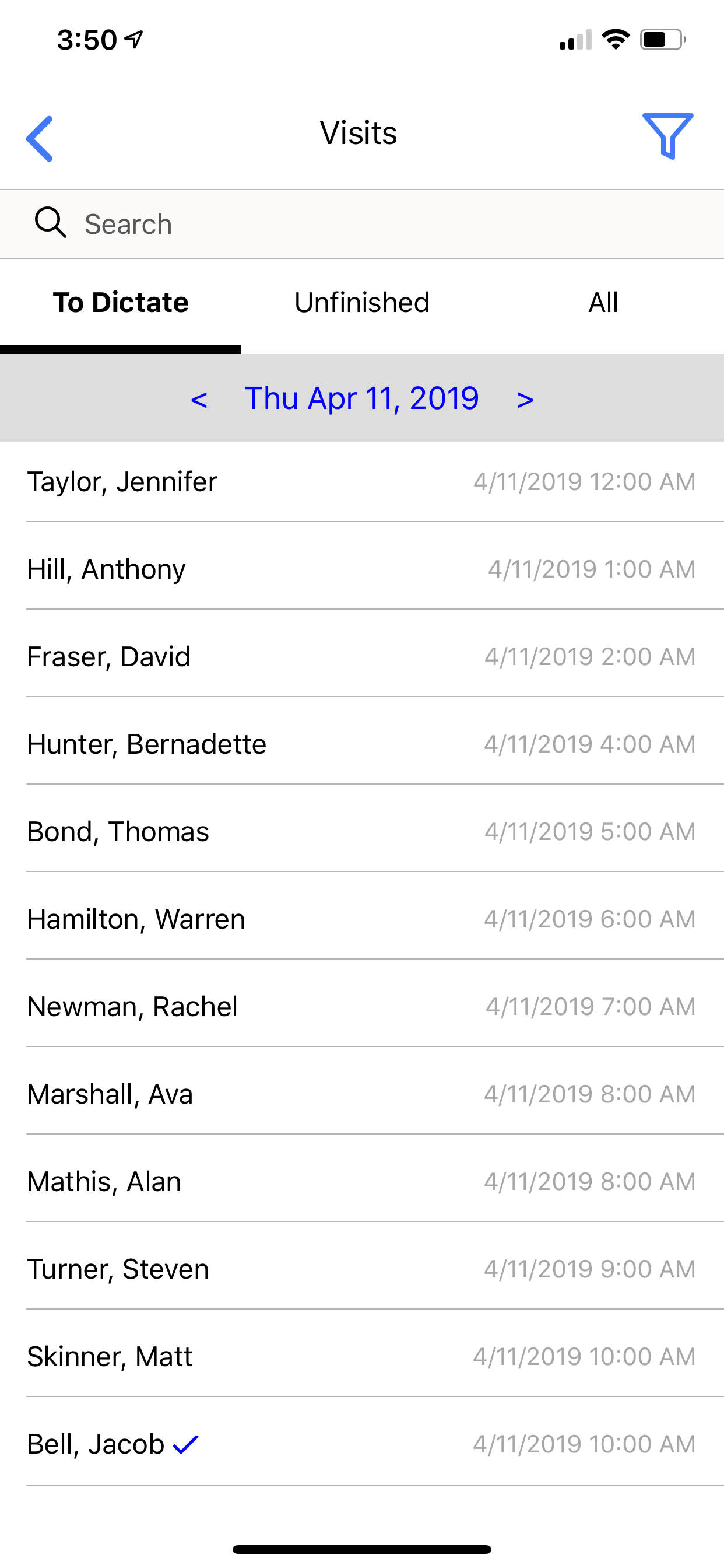Tap the checkmark beside Bell, Jacob
Image resolution: width=724 pixels, height=1568 pixels.
click(185, 1444)
